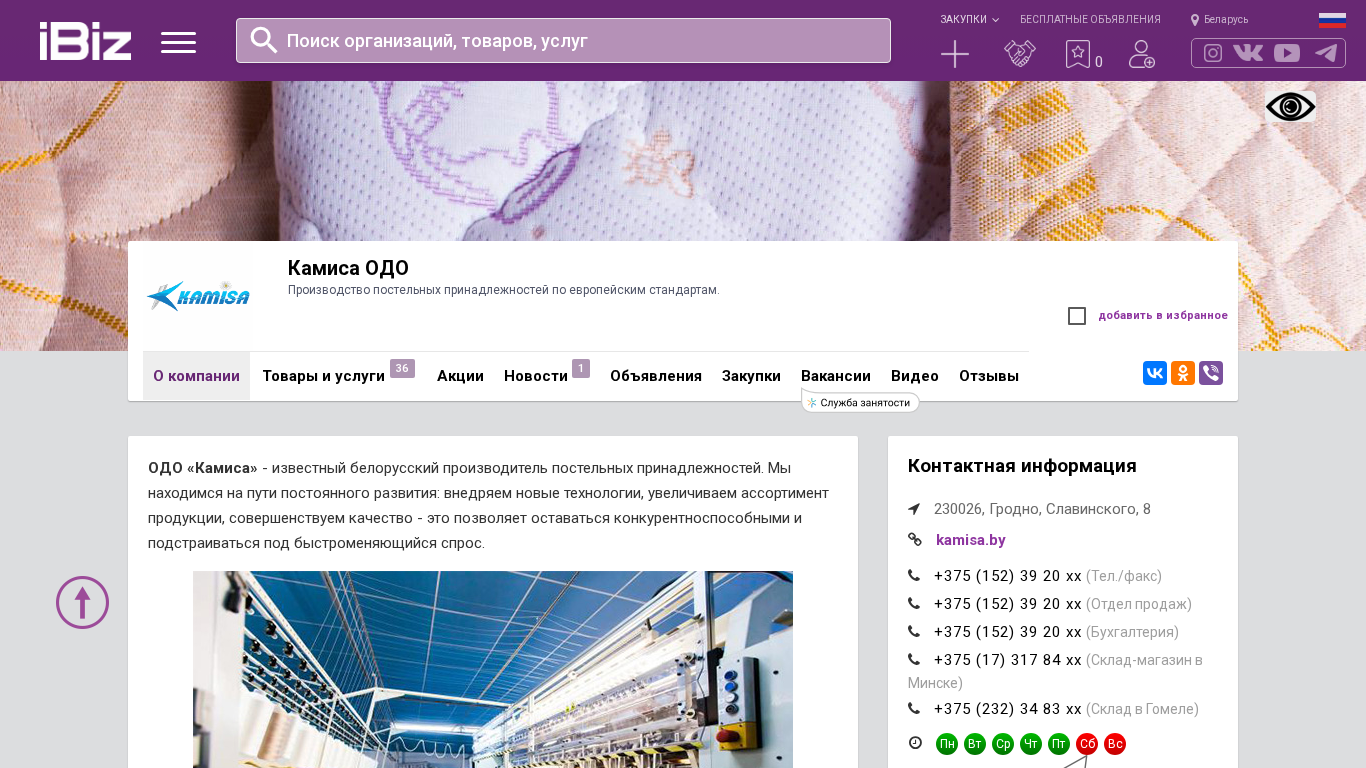Open the Акции tab
The width and height of the screenshot is (1366, 768).
click(460, 376)
